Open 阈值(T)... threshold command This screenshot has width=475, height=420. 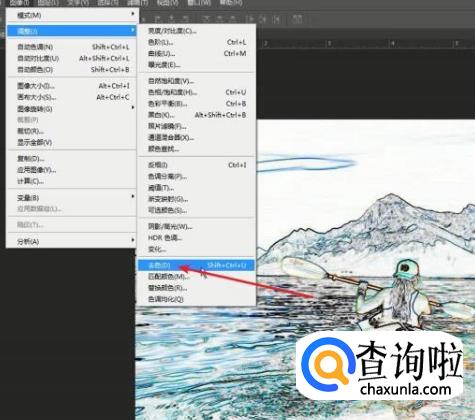point(197,188)
